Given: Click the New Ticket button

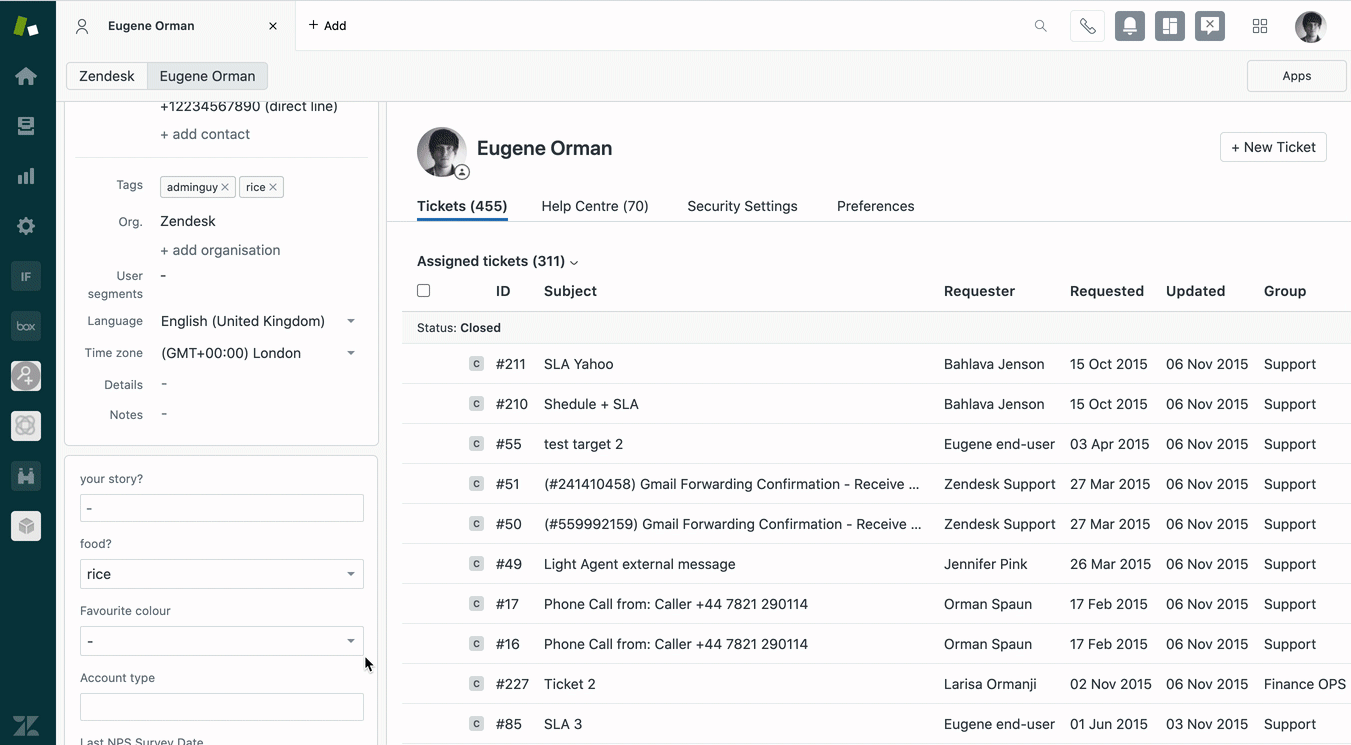Looking at the screenshot, I should coord(1273,147).
